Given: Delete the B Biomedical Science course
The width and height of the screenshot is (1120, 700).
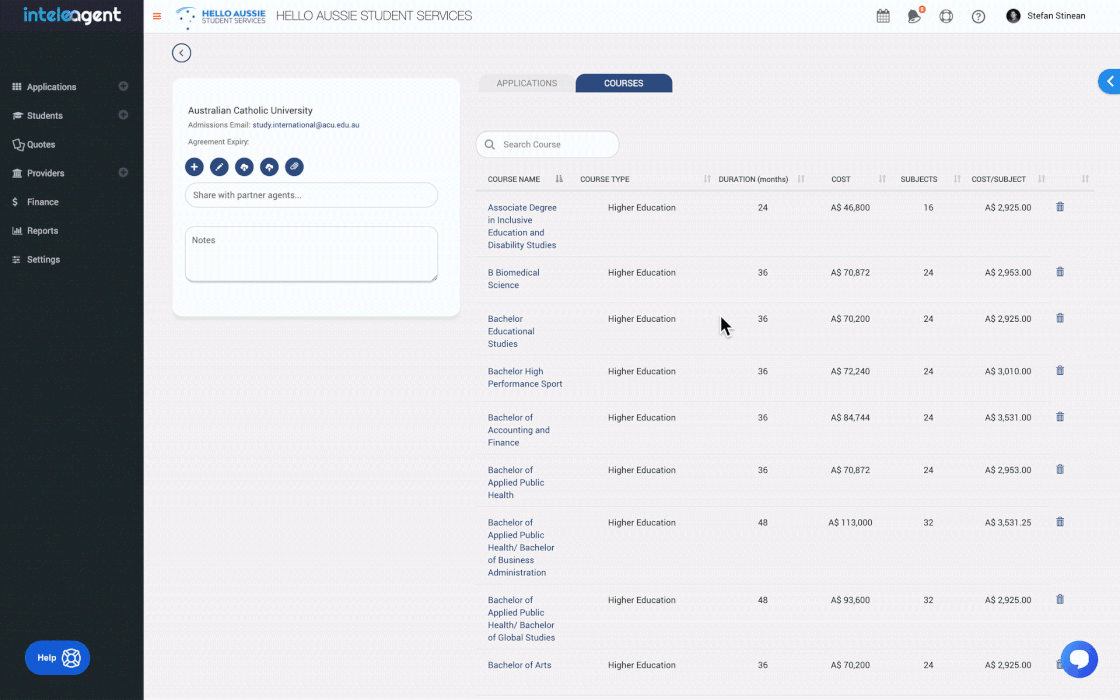Looking at the screenshot, I should (x=1060, y=272).
